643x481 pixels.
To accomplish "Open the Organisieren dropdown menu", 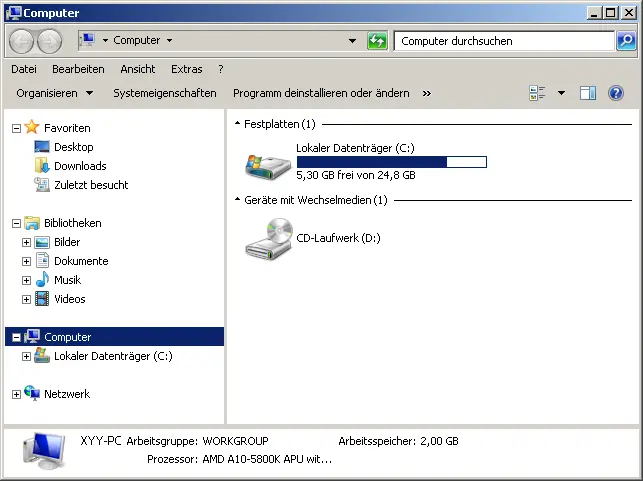I will coord(54,93).
